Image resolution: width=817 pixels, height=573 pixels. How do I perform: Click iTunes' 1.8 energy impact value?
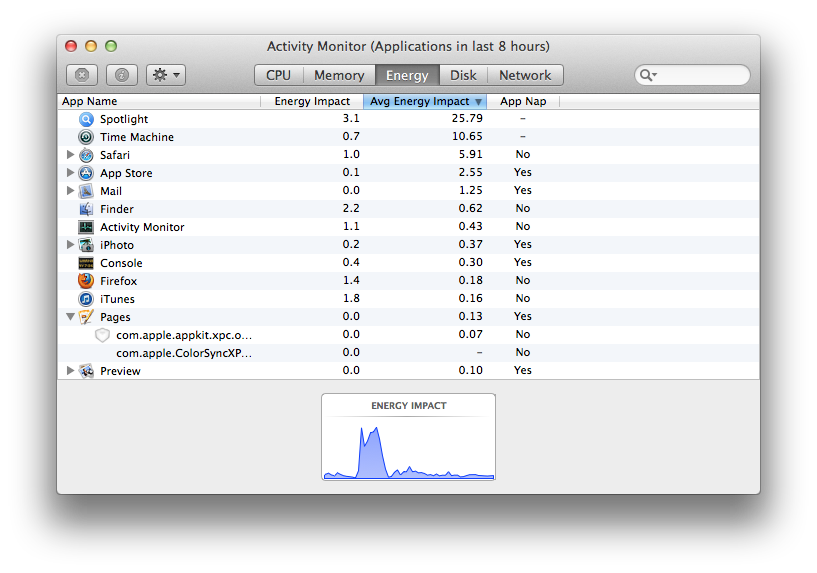tap(351, 298)
